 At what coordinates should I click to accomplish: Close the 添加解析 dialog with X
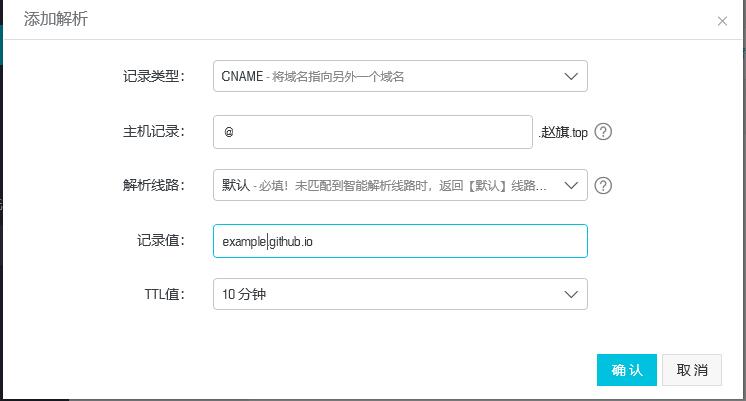click(722, 21)
